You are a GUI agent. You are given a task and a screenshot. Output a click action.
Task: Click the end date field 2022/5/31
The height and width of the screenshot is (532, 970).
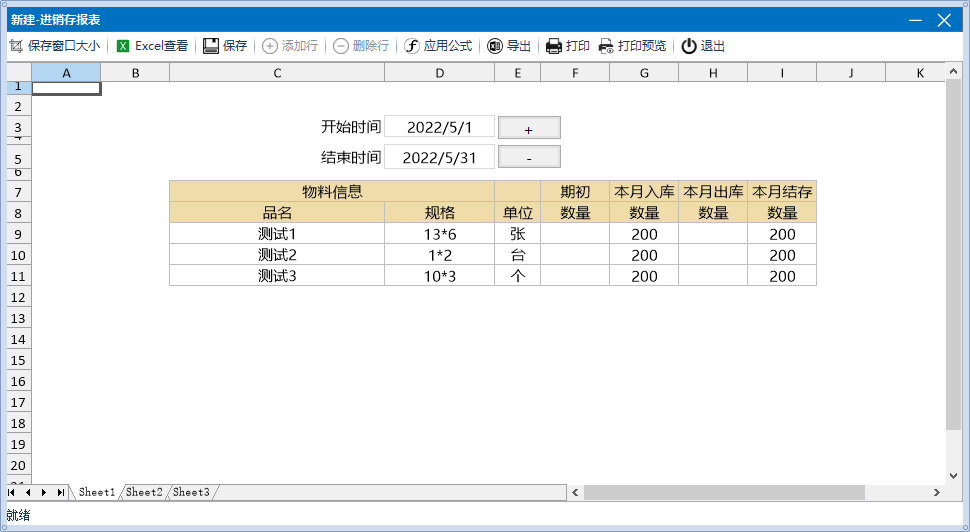coord(439,157)
